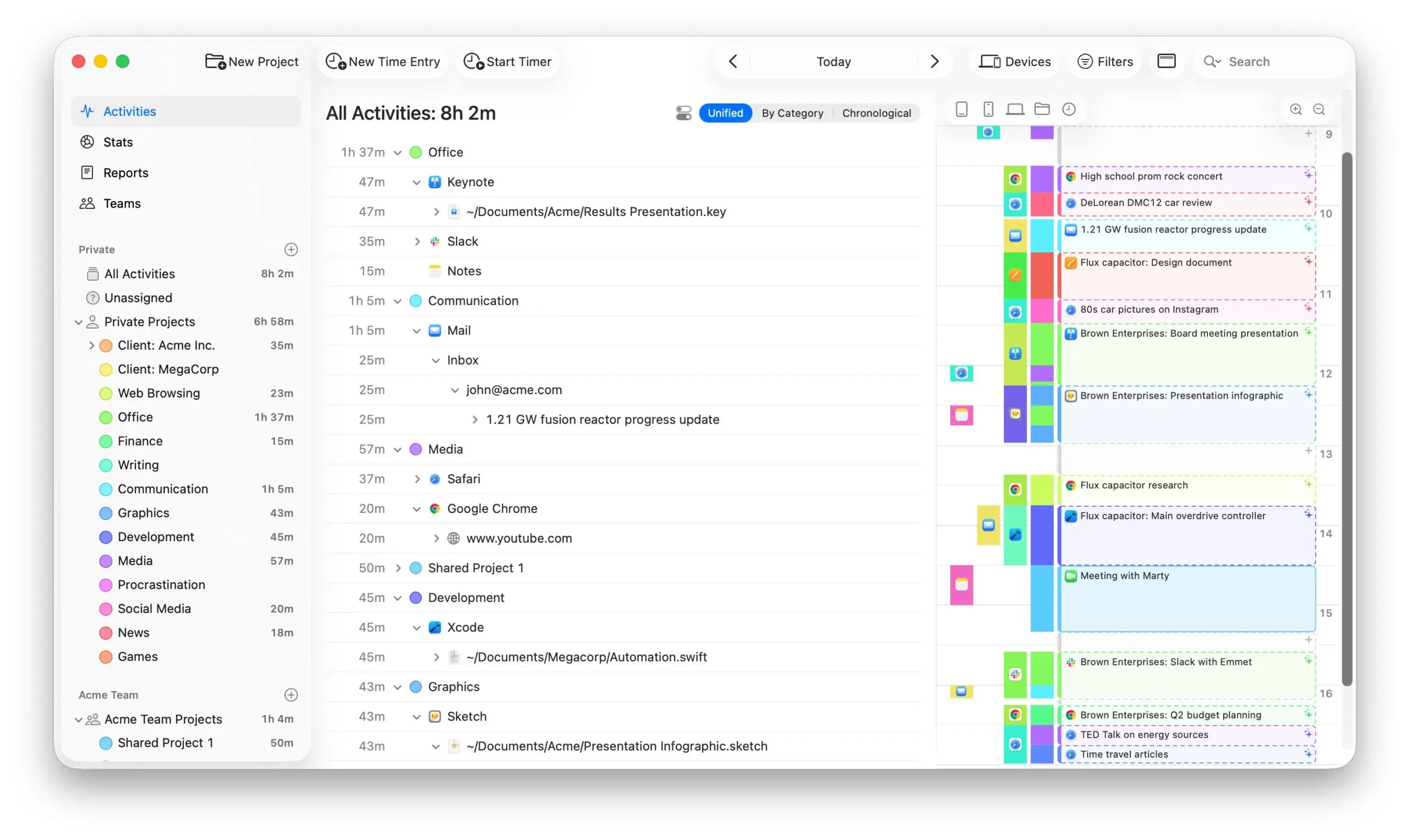This screenshot has height=840, width=1410.
Task: Switch activity view to By Category
Action: (792, 112)
